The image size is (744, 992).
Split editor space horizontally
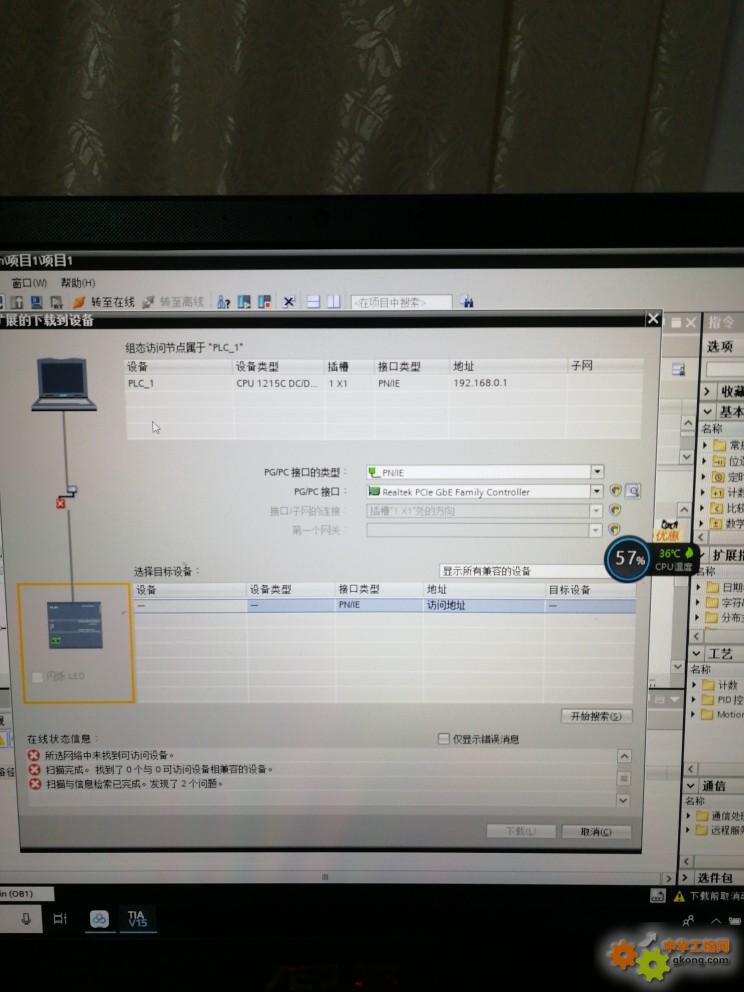point(313,302)
